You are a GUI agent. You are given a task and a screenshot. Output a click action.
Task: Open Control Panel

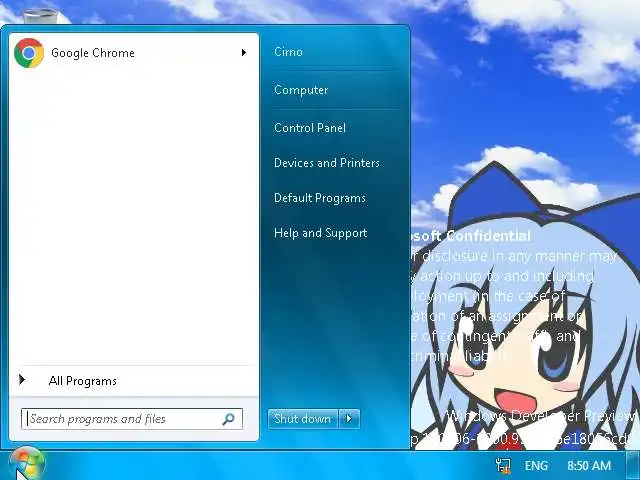[310, 128]
